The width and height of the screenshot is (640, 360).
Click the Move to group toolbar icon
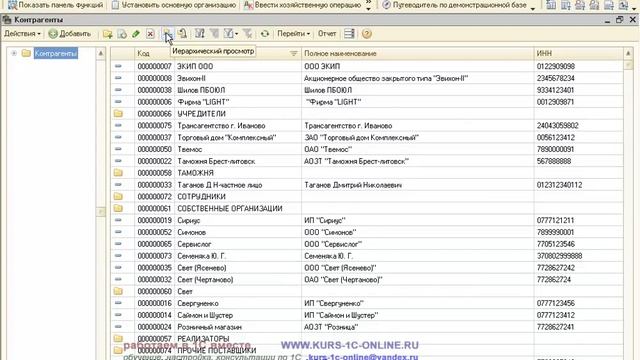[x=182, y=34]
